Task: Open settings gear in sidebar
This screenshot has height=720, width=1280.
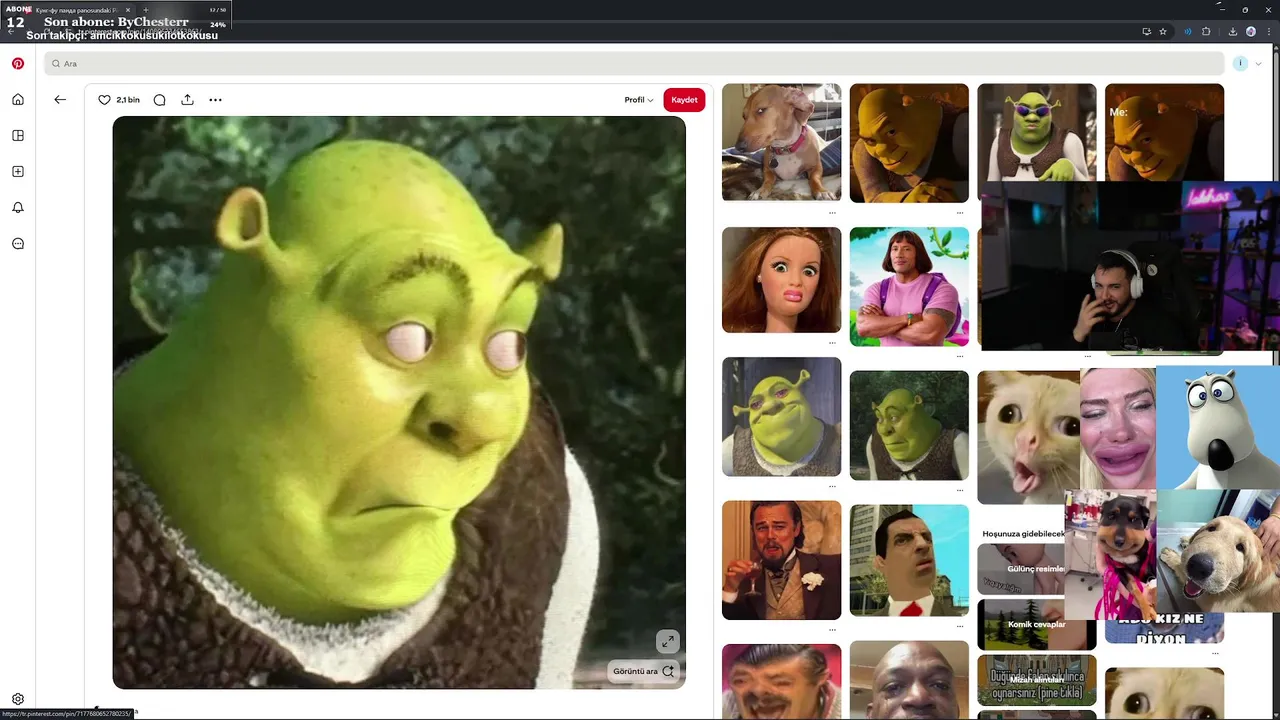Action: 18,699
